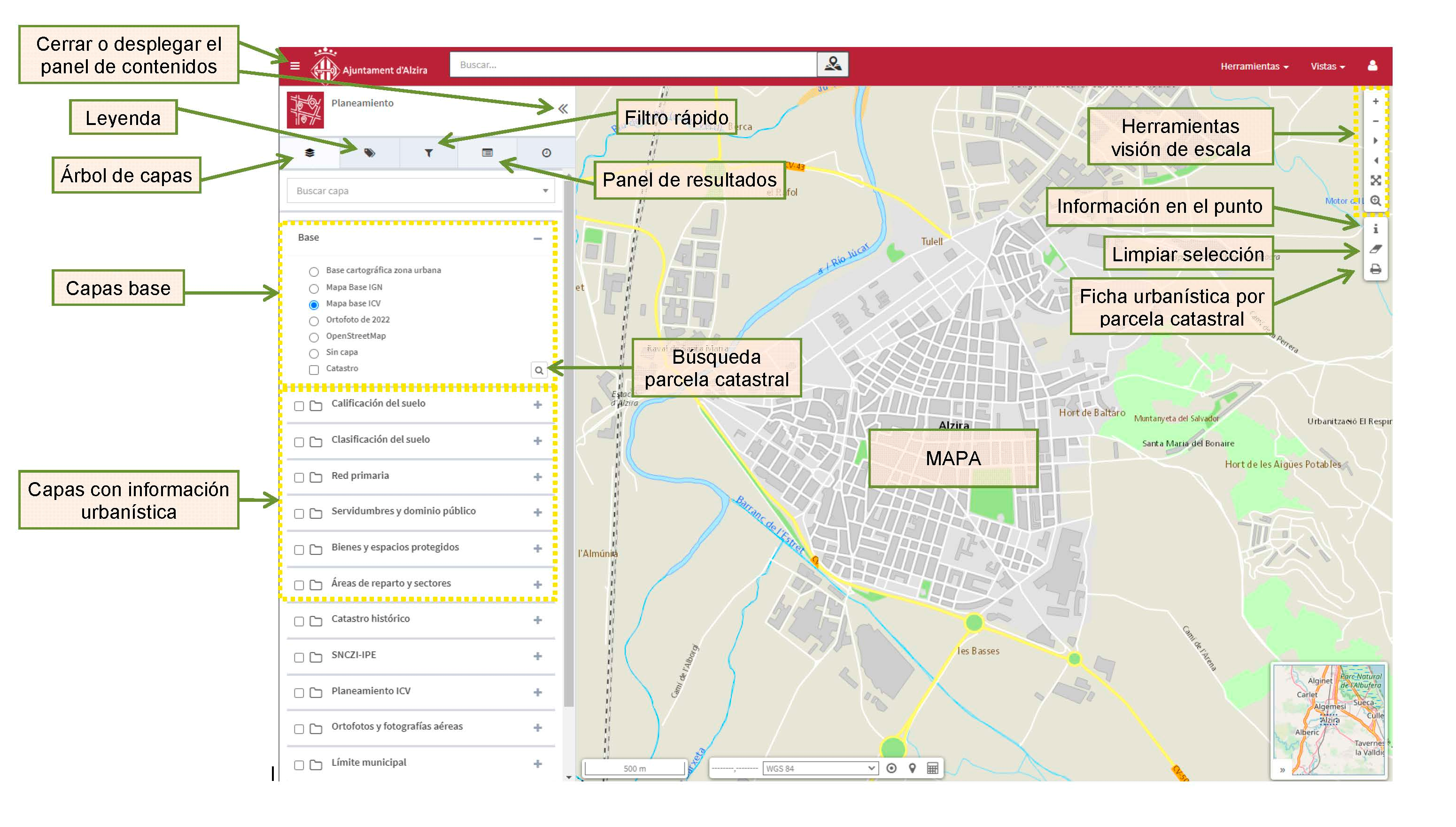
Task: Collapse the overview minimap with chevron
Action: [x=1282, y=770]
